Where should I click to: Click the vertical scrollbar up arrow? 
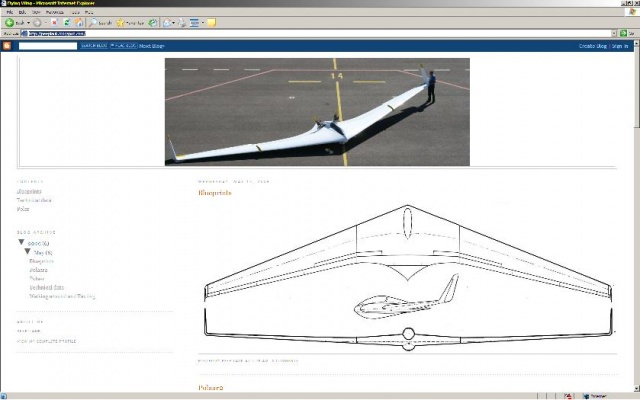tap(637, 42)
